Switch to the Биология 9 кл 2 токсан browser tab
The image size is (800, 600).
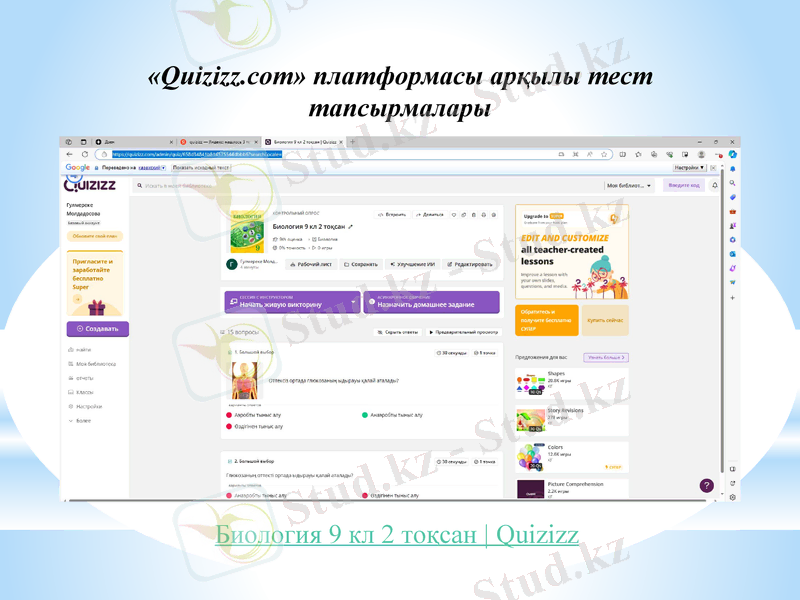(300, 141)
